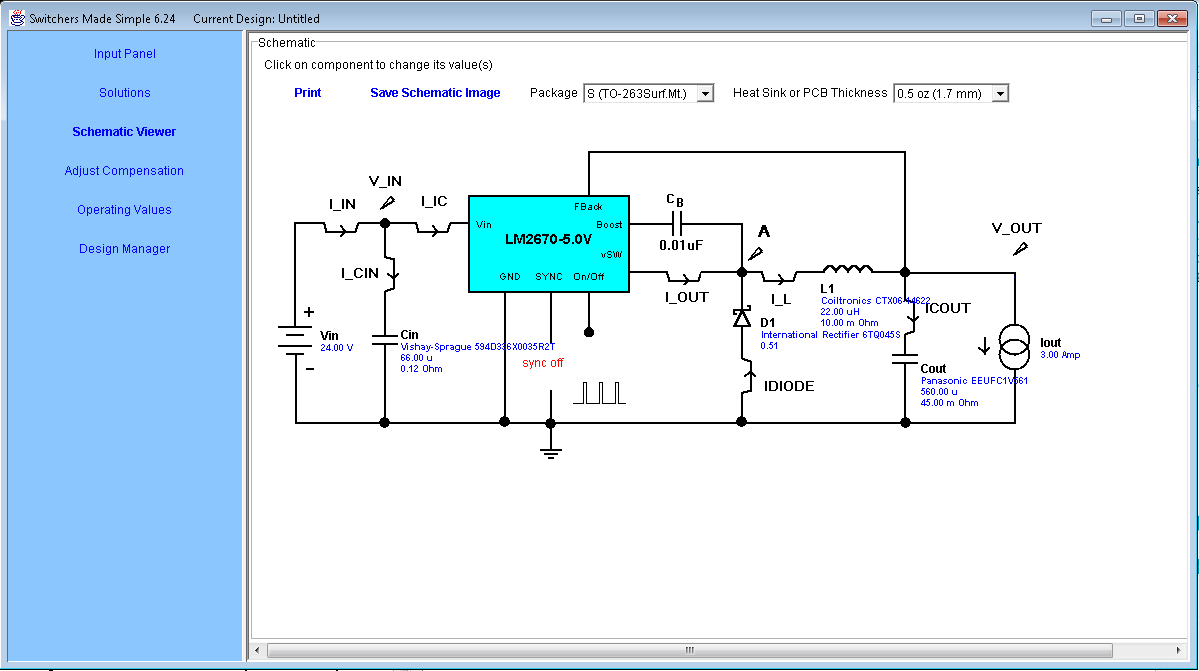This screenshot has width=1199, height=671.
Task: Click the LM2670-5.0V regulator chip block
Action: [549, 244]
